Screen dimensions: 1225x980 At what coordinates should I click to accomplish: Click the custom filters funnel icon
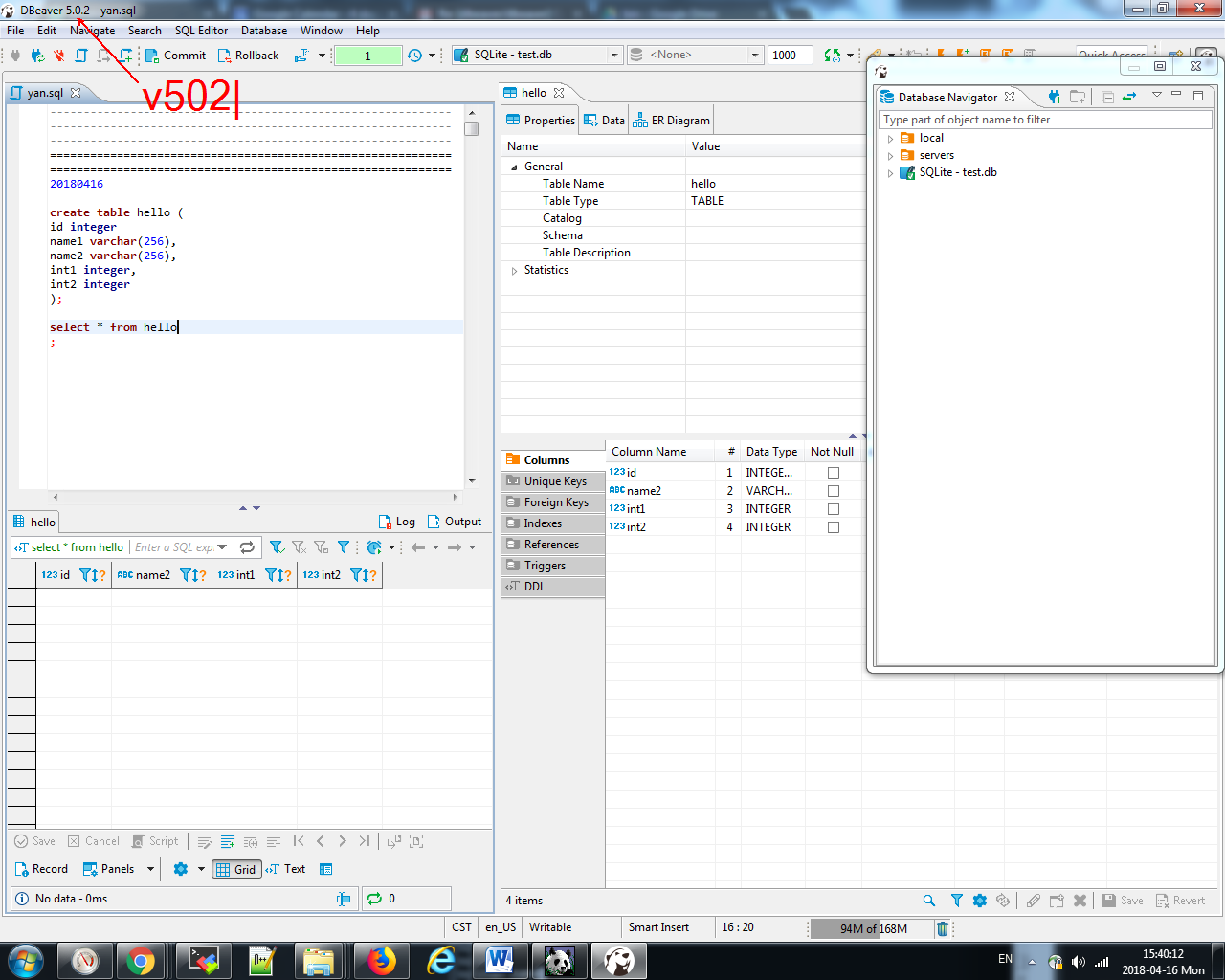344,547
